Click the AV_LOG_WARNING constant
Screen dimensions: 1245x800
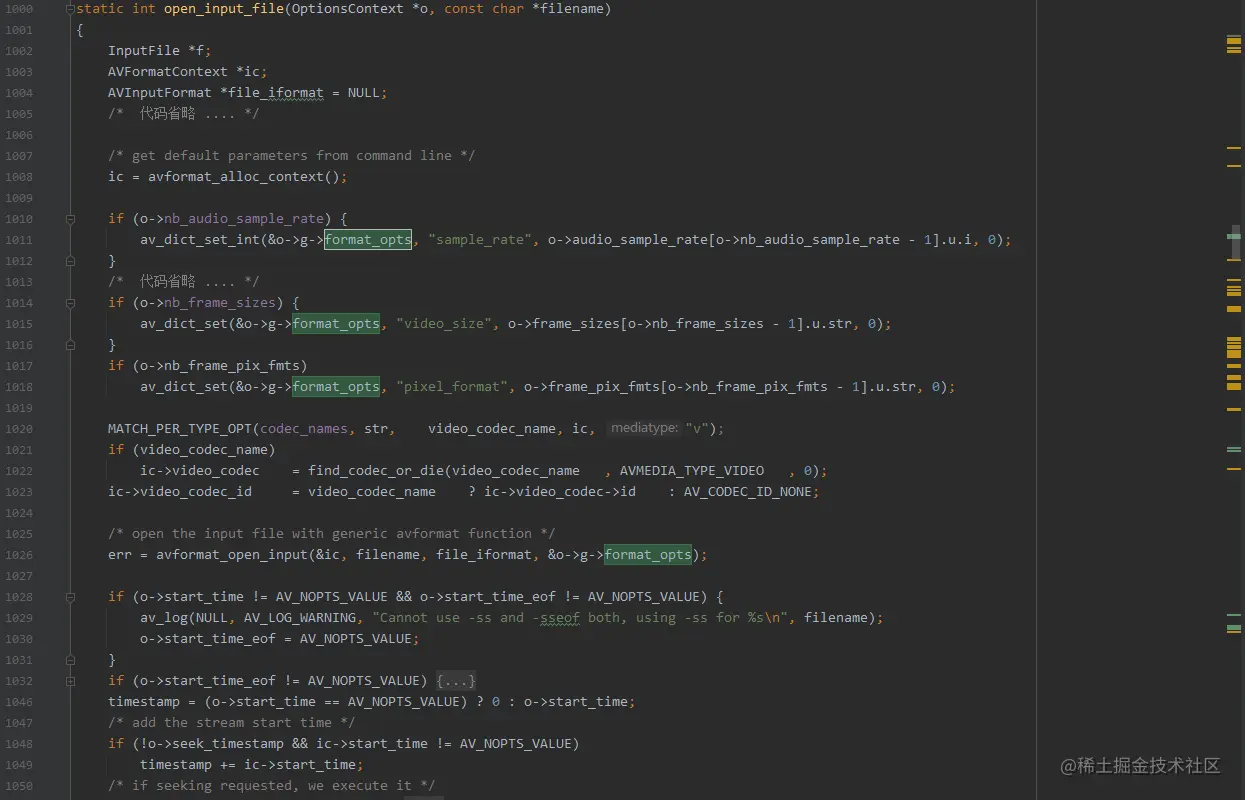pos(300,618)
